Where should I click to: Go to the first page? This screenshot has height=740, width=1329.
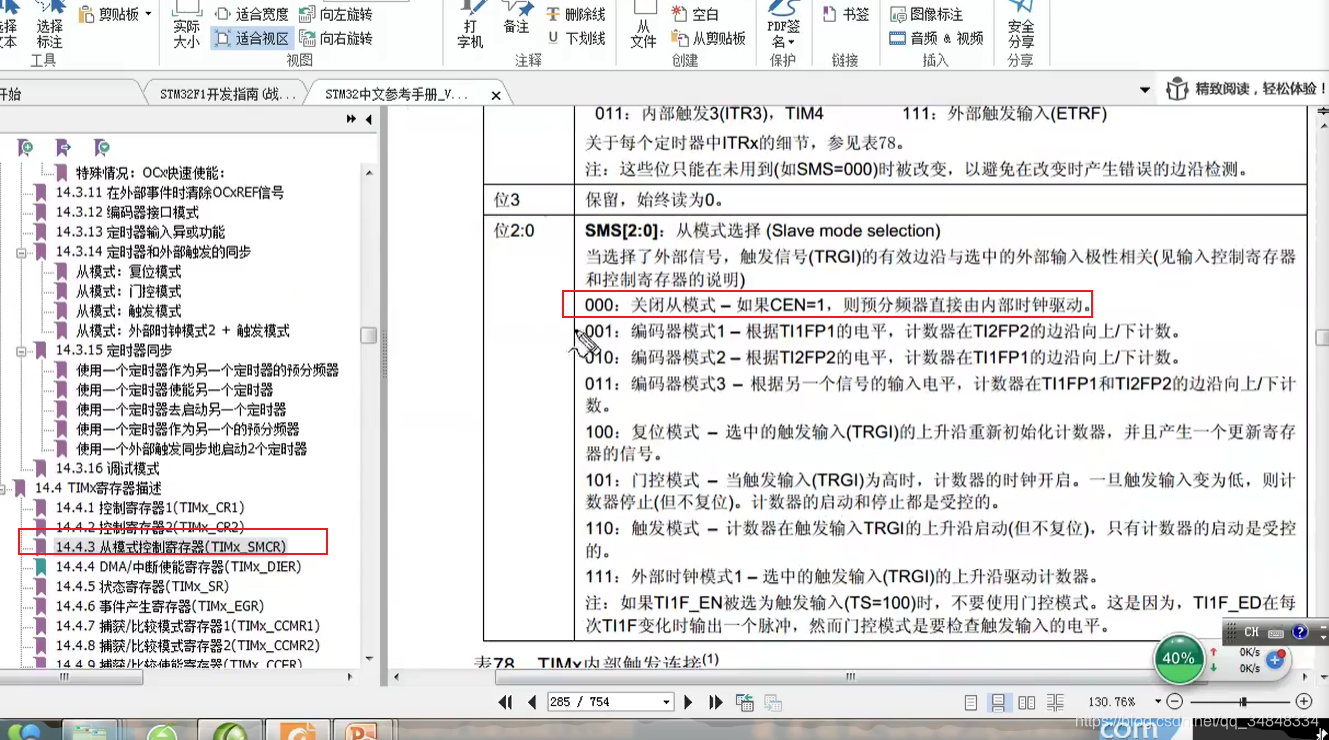click(x=506, y=702)
